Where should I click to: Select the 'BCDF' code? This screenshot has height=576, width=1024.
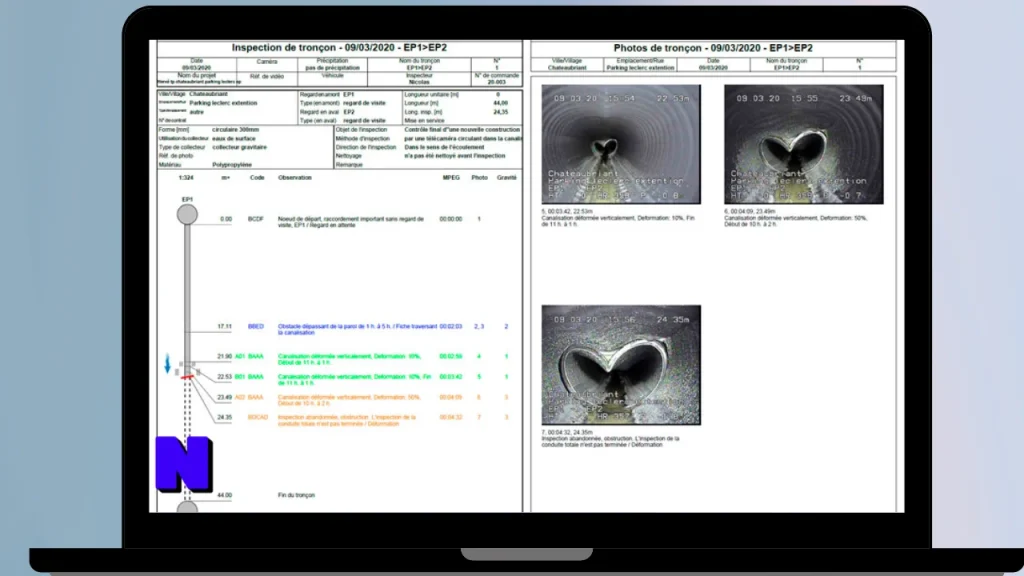(255, 219)
